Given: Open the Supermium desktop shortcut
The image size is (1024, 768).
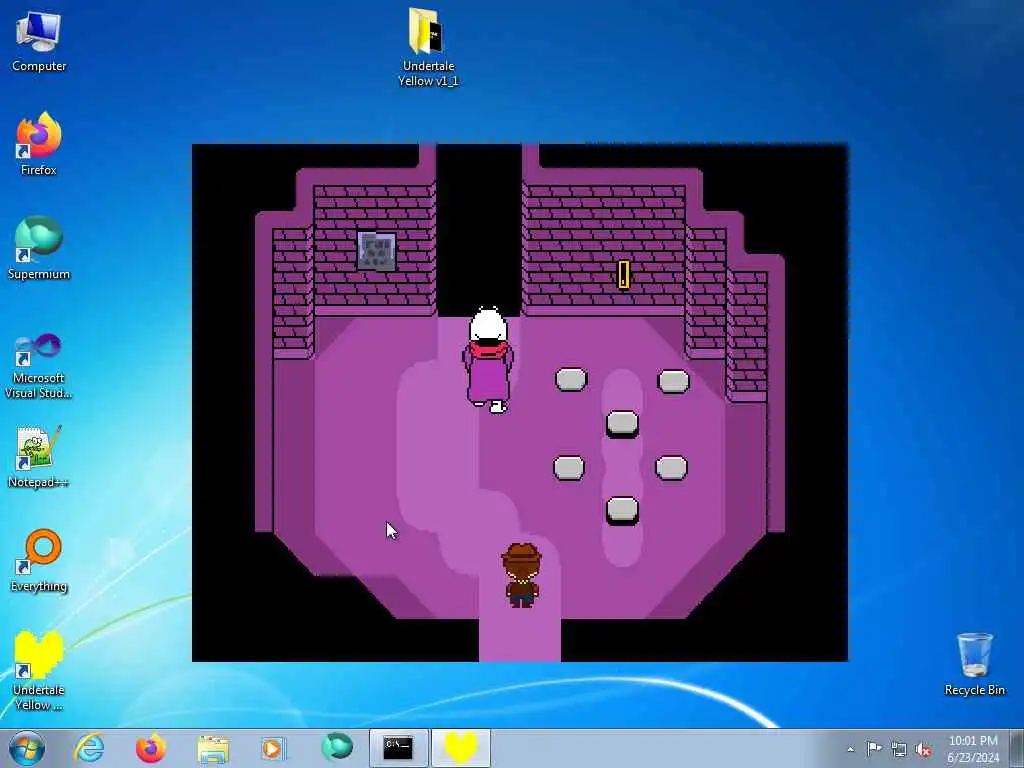Looking at the screenshot, I should click(39, 248).
